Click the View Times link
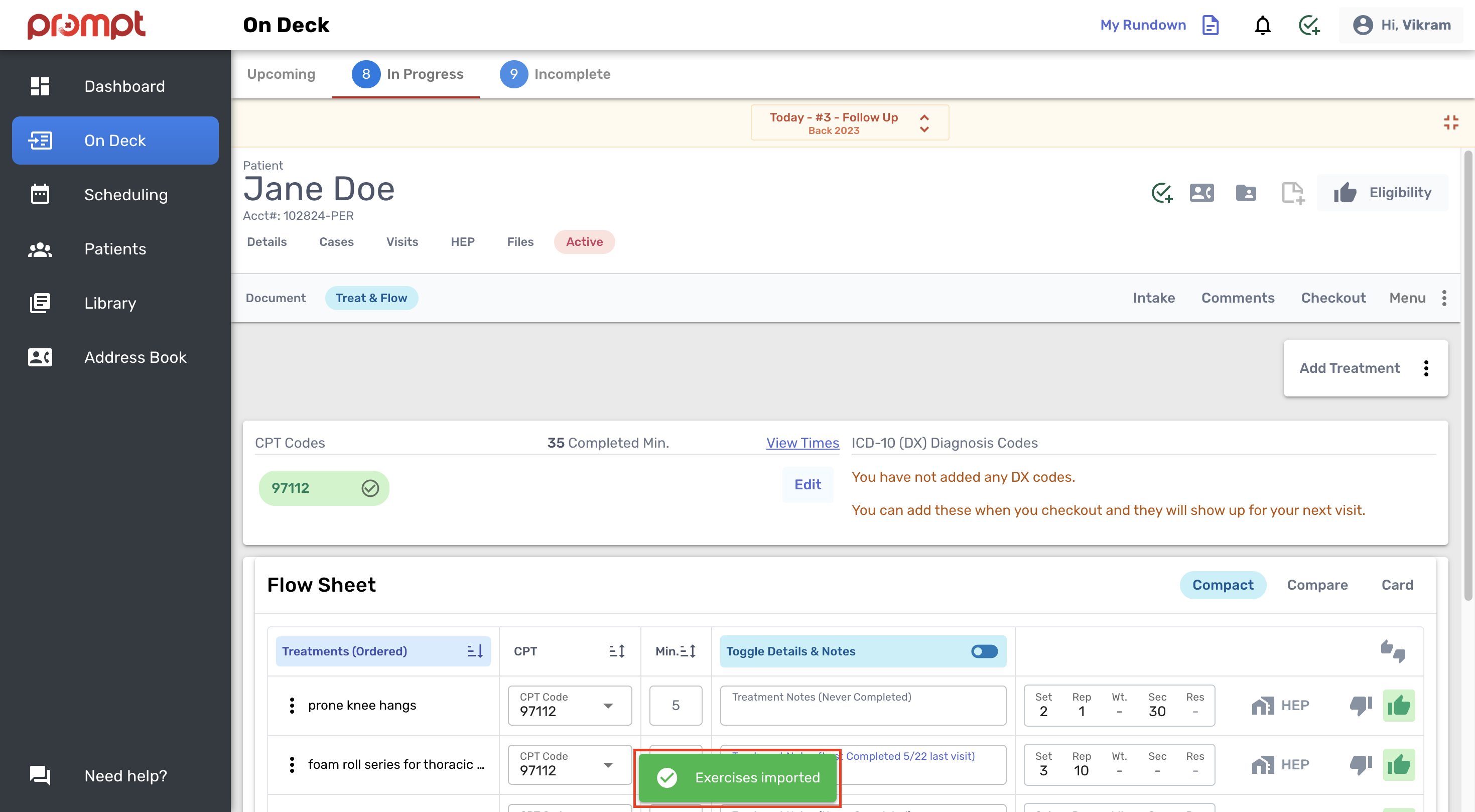1475x812 pixels. [802, 443]
